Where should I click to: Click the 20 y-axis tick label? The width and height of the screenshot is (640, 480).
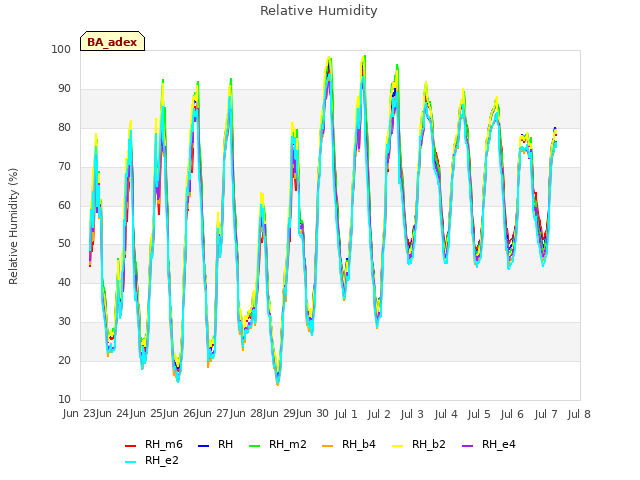pyautogui.click(x=64, y=360)
